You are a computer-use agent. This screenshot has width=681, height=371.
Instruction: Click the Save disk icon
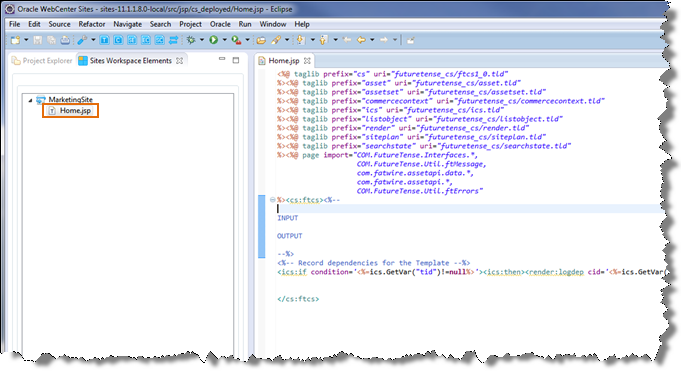click(38, 40)
